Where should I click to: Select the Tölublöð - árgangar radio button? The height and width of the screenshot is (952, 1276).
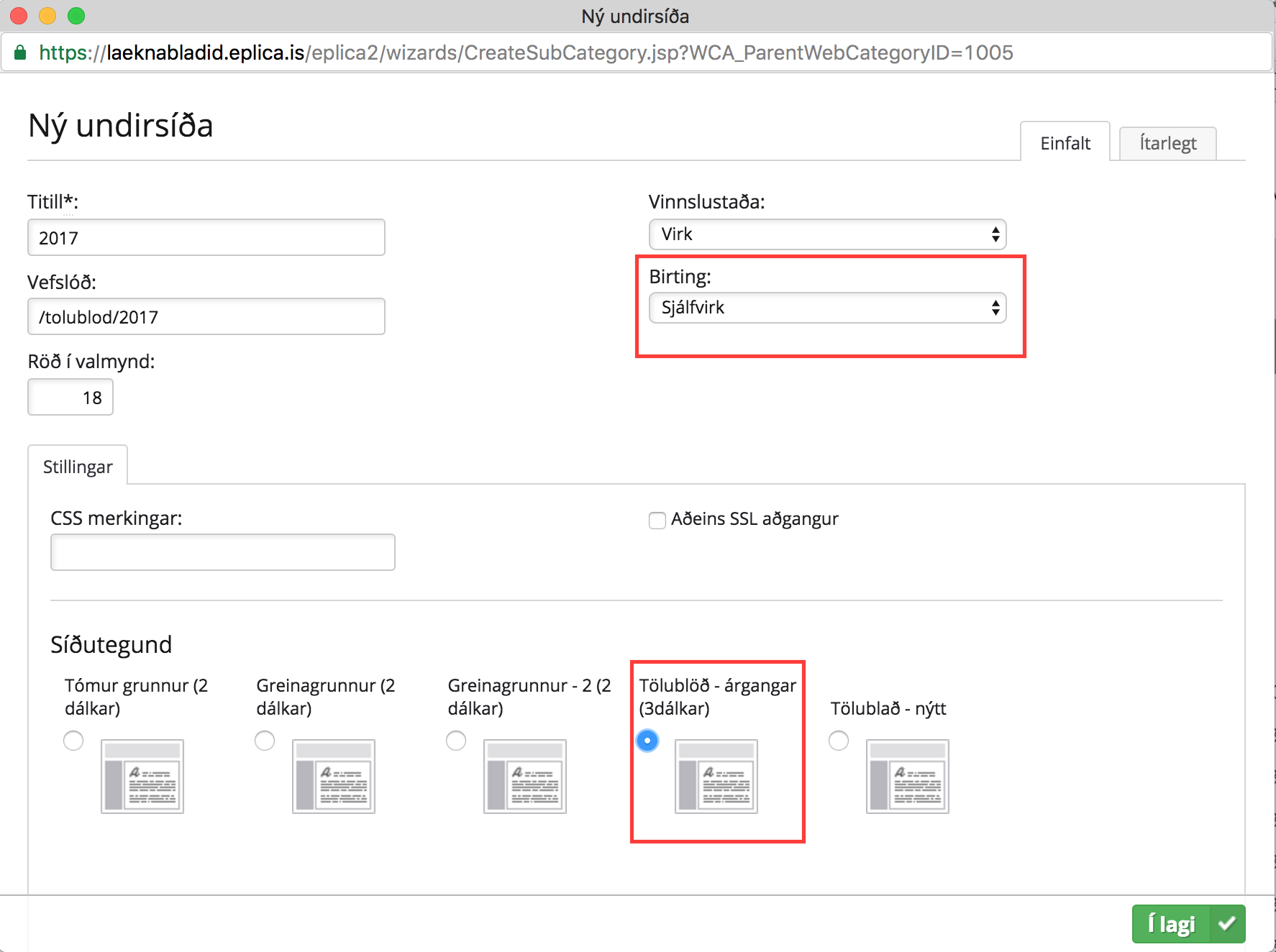click(647, 741)
